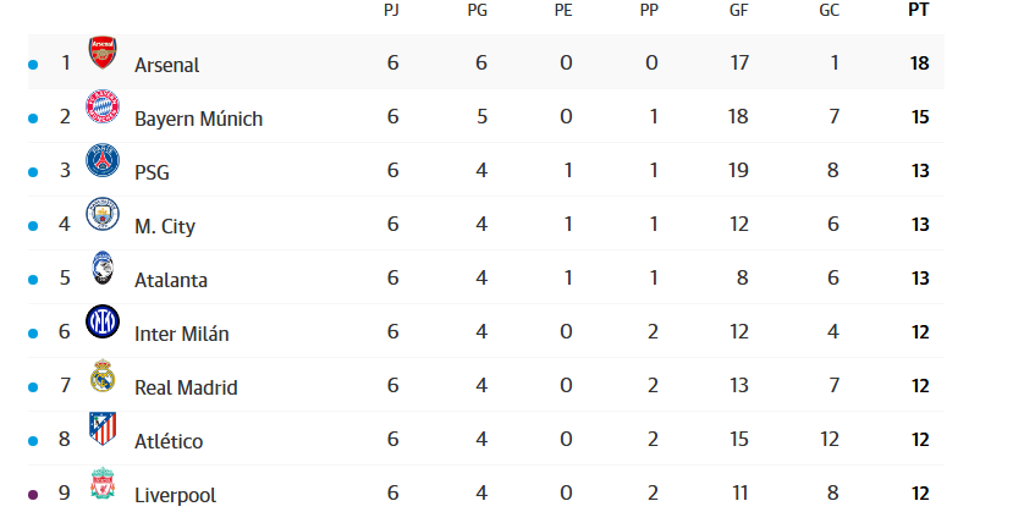Click the PSG club crest
1024x512 pixels.
point(102,161)
